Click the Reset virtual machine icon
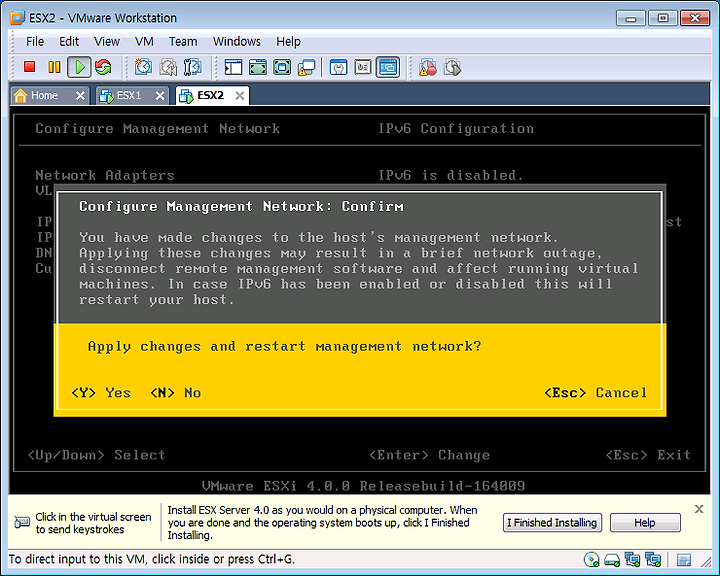Image resolution: width=720 pixels, height=576 pixels. click(x=103, y=68)
